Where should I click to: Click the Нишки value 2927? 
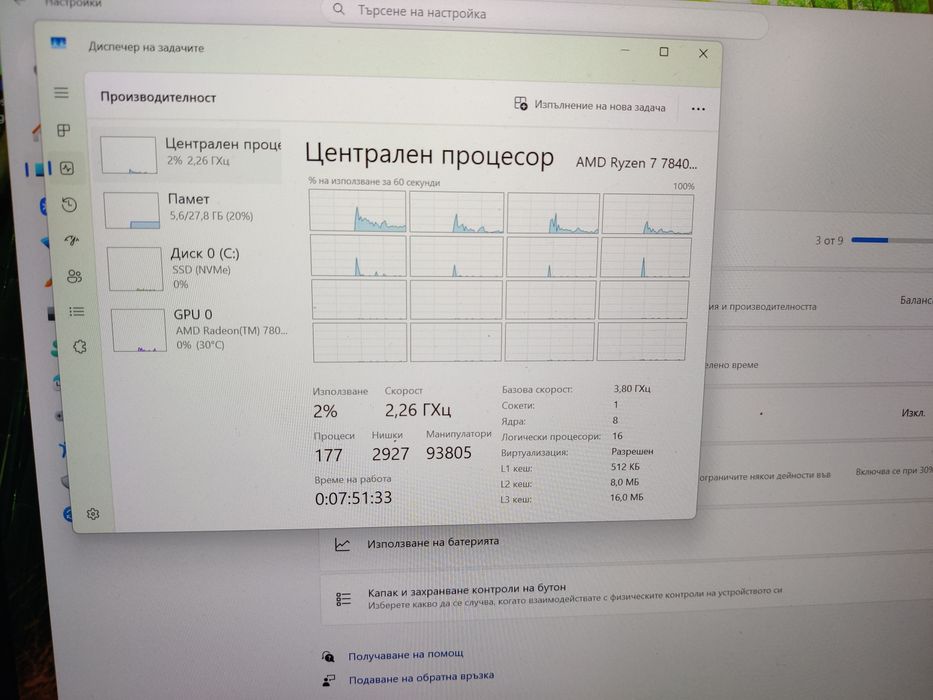[390, 454]
